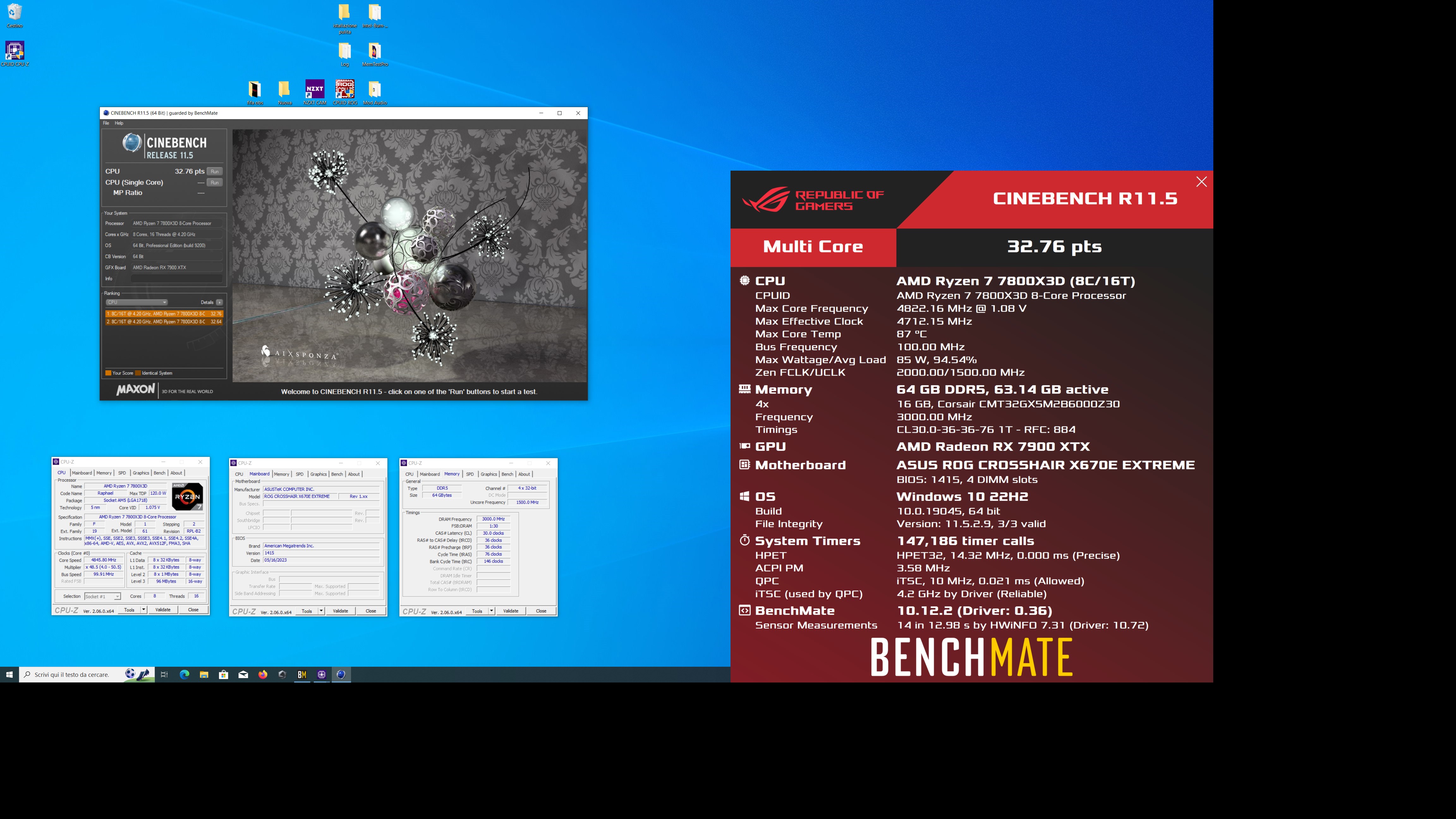
Task: Click the Uncore Frequency value 1500.0 MHz
Action: coord(527,502)
